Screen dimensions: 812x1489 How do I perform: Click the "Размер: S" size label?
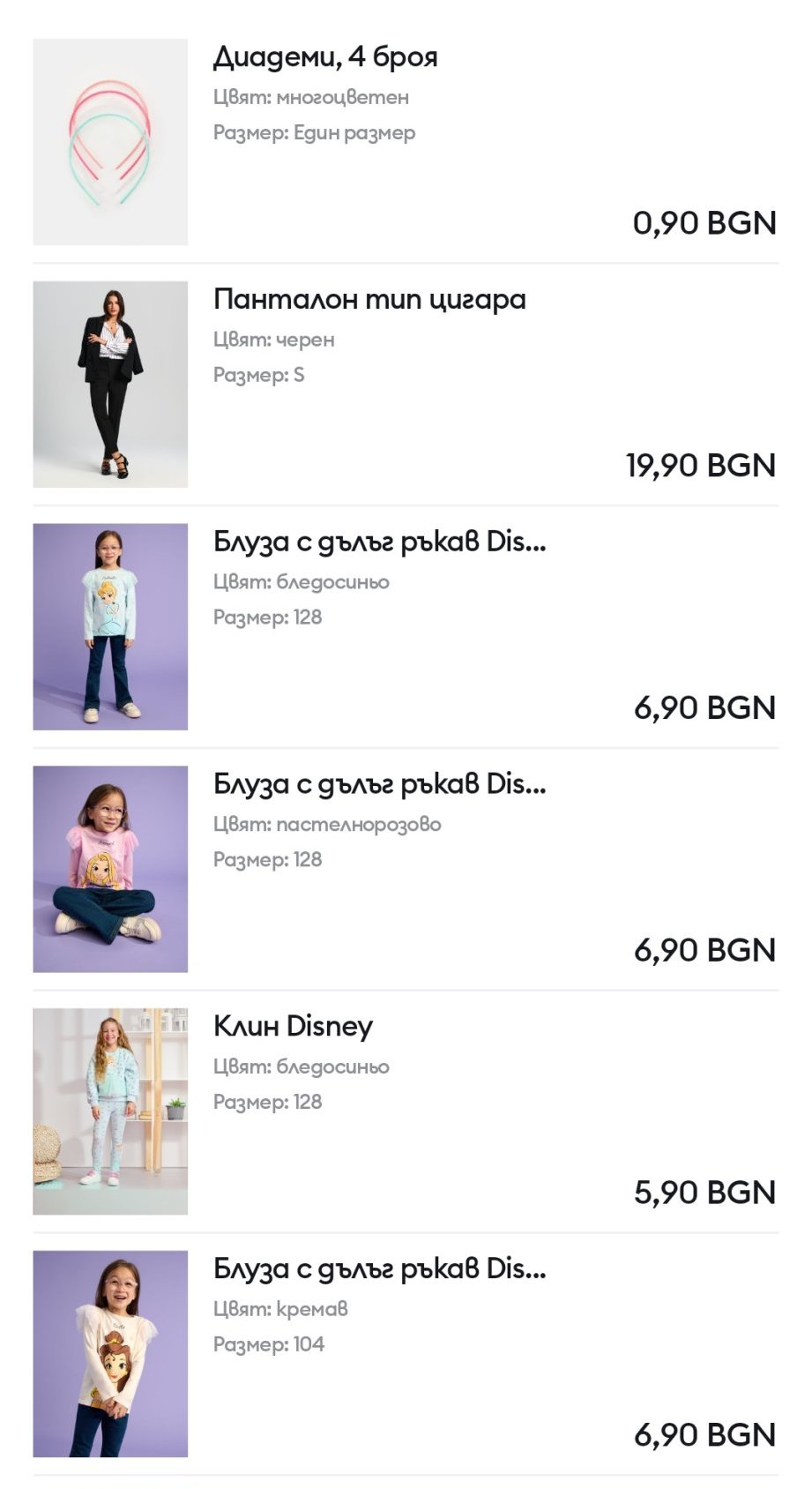[x=258, y=375]
